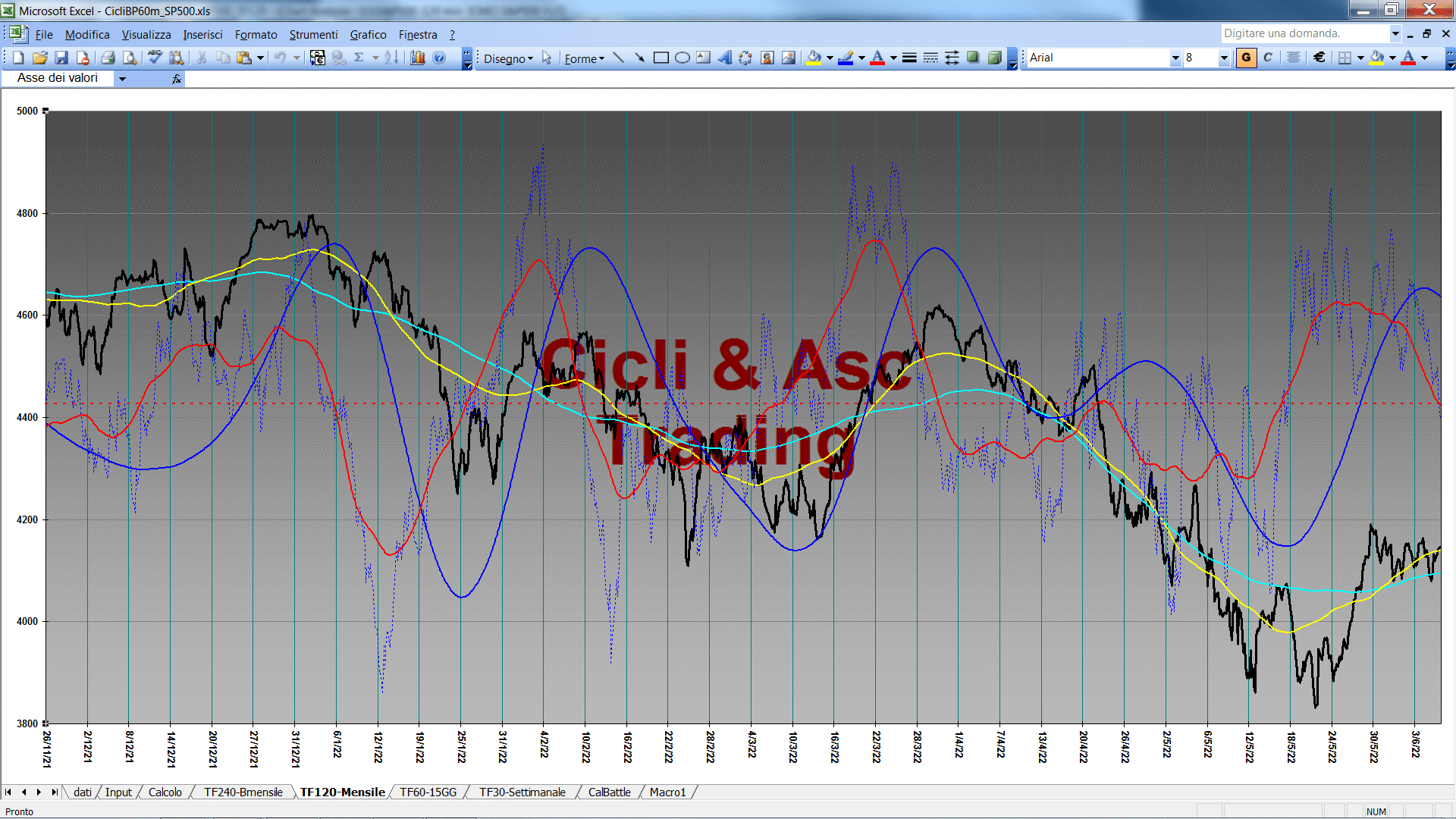Image resolution: width=1456 pixels, height=819 pixels.
Task: Insert a picture from file
Action: pyautogui.click(x=789, y=58)
